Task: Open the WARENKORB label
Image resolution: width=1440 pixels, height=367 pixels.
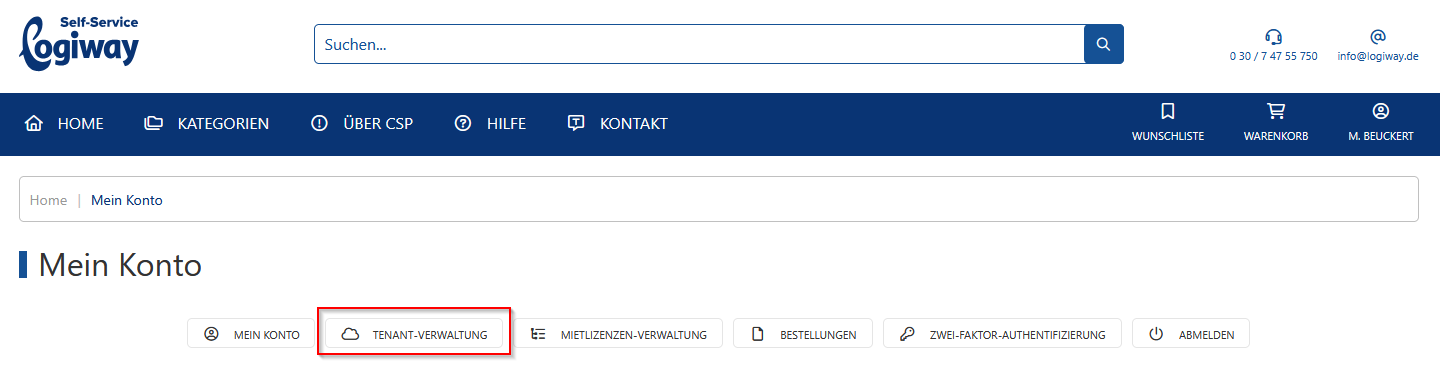Action: (1276, 137)
